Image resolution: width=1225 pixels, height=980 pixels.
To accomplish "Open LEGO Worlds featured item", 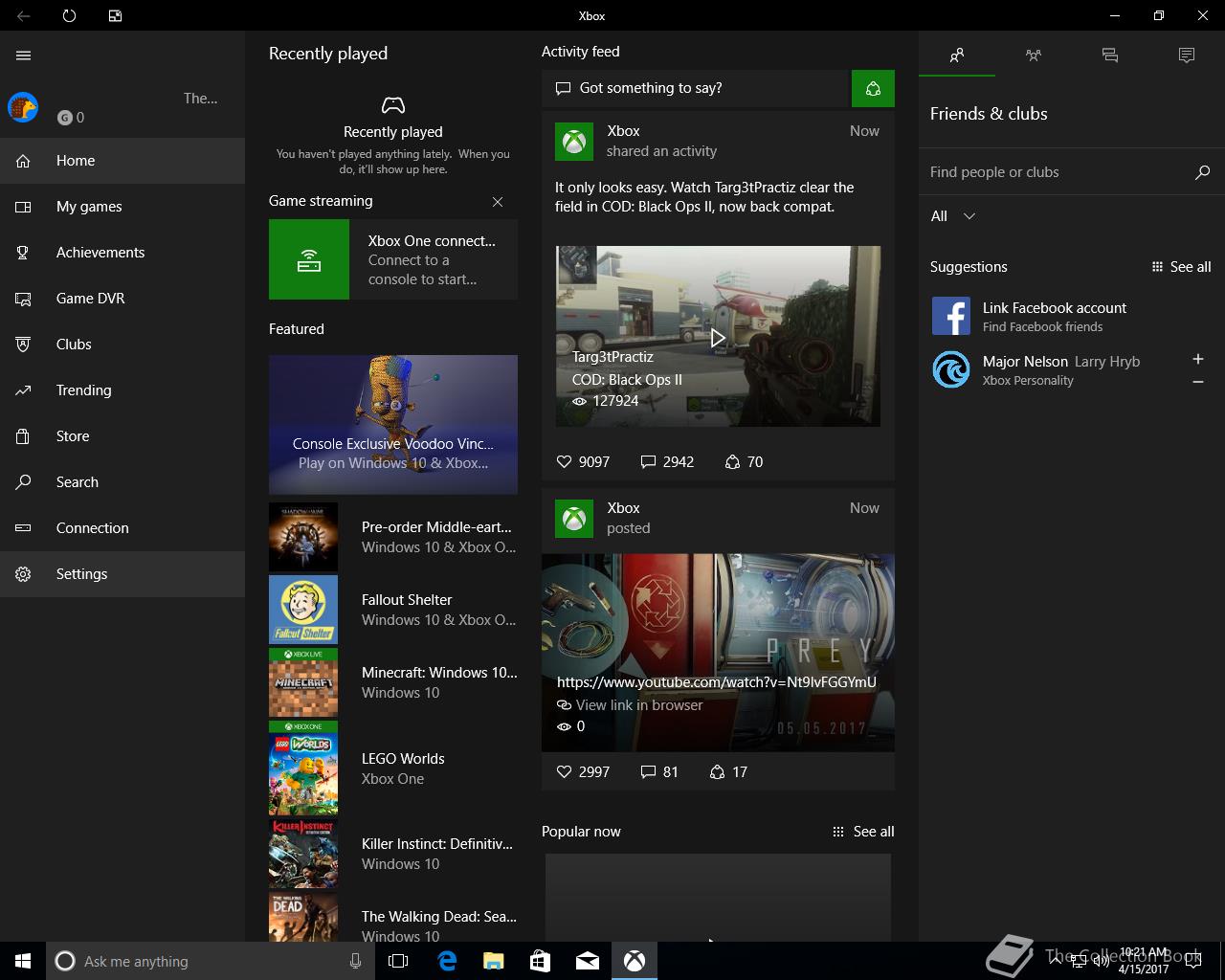I will click(x=393, y=768).
